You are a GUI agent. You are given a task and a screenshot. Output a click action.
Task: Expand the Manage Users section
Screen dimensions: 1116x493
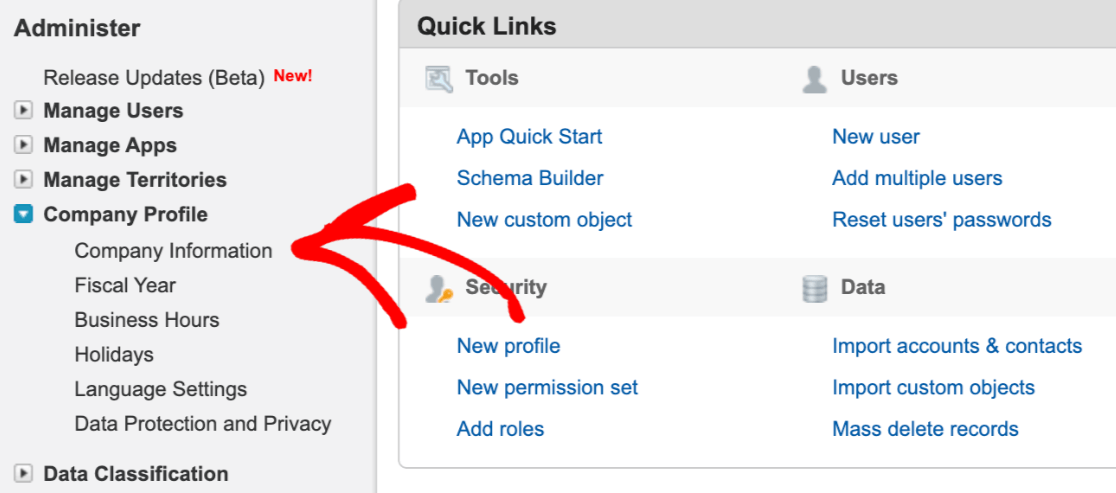coord(23,111)
